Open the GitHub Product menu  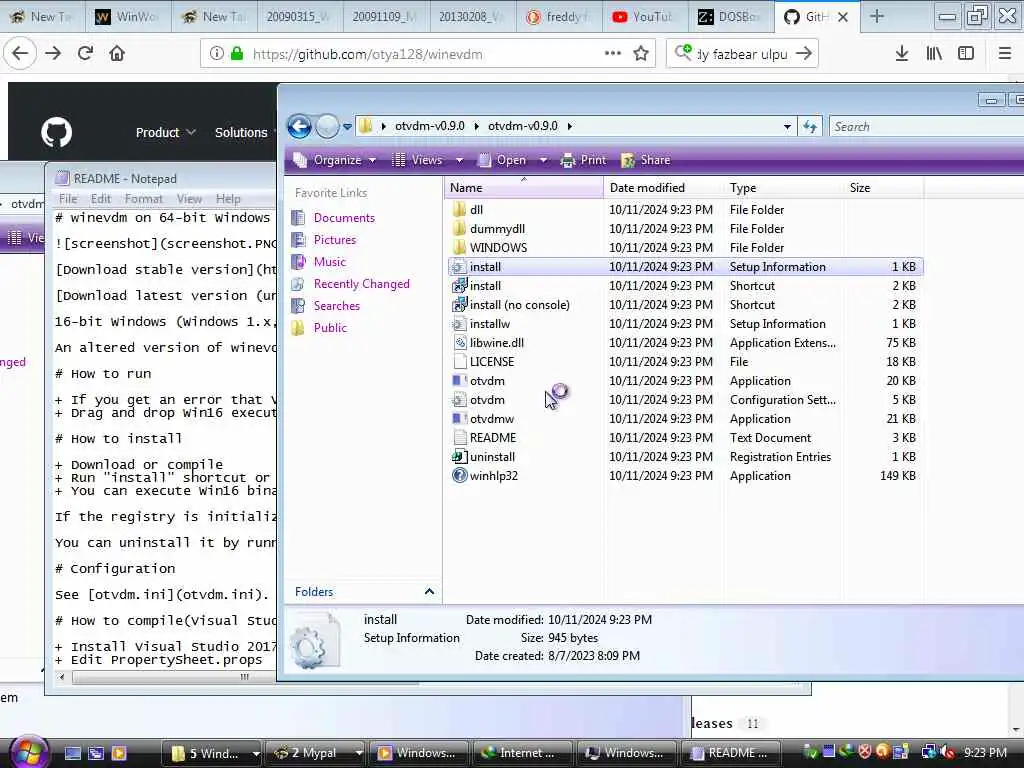pyautogui.click(x=165, y=133)
